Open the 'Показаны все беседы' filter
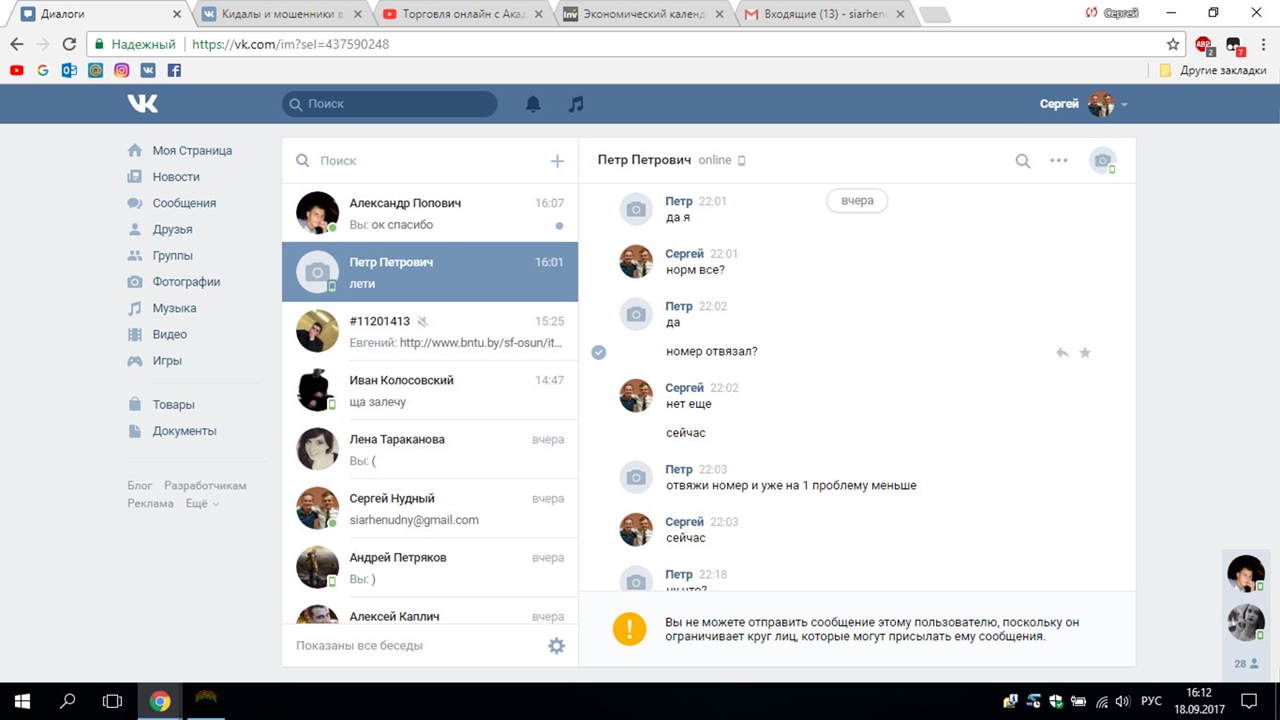1280x720 pixels. point(359,646)
